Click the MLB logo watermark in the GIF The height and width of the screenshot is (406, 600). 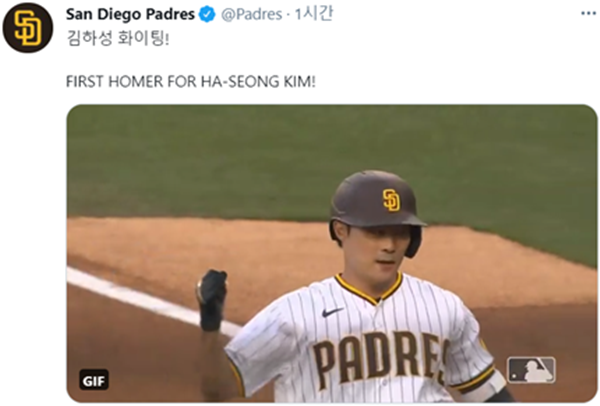(x=531, y=370)
